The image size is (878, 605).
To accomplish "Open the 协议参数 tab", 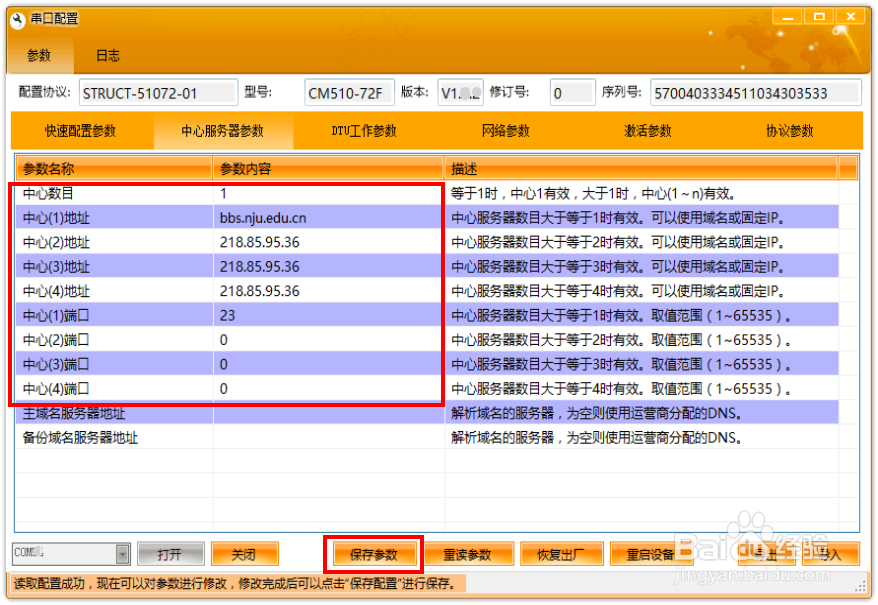I will tap(787, 131).
